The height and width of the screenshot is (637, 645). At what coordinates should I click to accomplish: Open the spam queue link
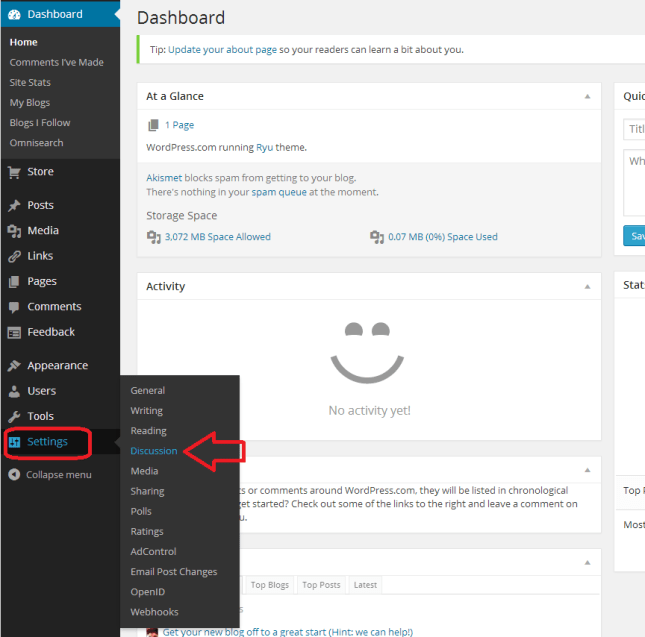click(x=278, y=192)
